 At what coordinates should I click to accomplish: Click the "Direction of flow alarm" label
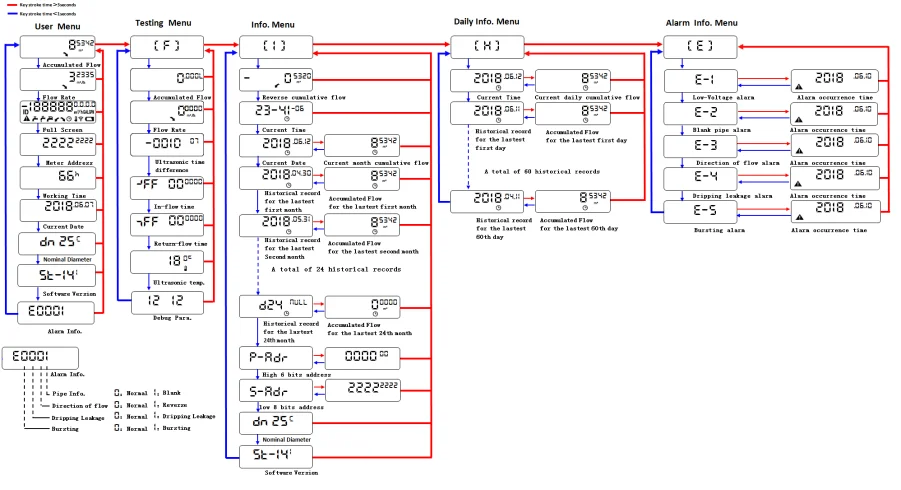coord(738,163)
